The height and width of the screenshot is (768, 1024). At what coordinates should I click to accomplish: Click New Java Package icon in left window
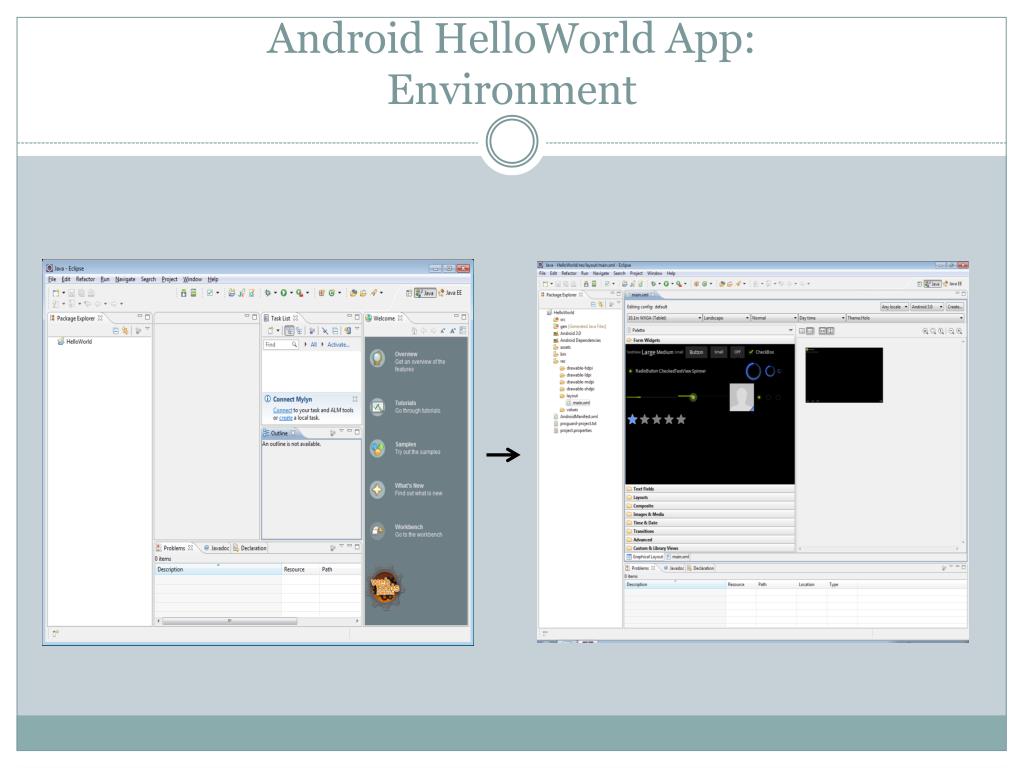tap(322, 293)
